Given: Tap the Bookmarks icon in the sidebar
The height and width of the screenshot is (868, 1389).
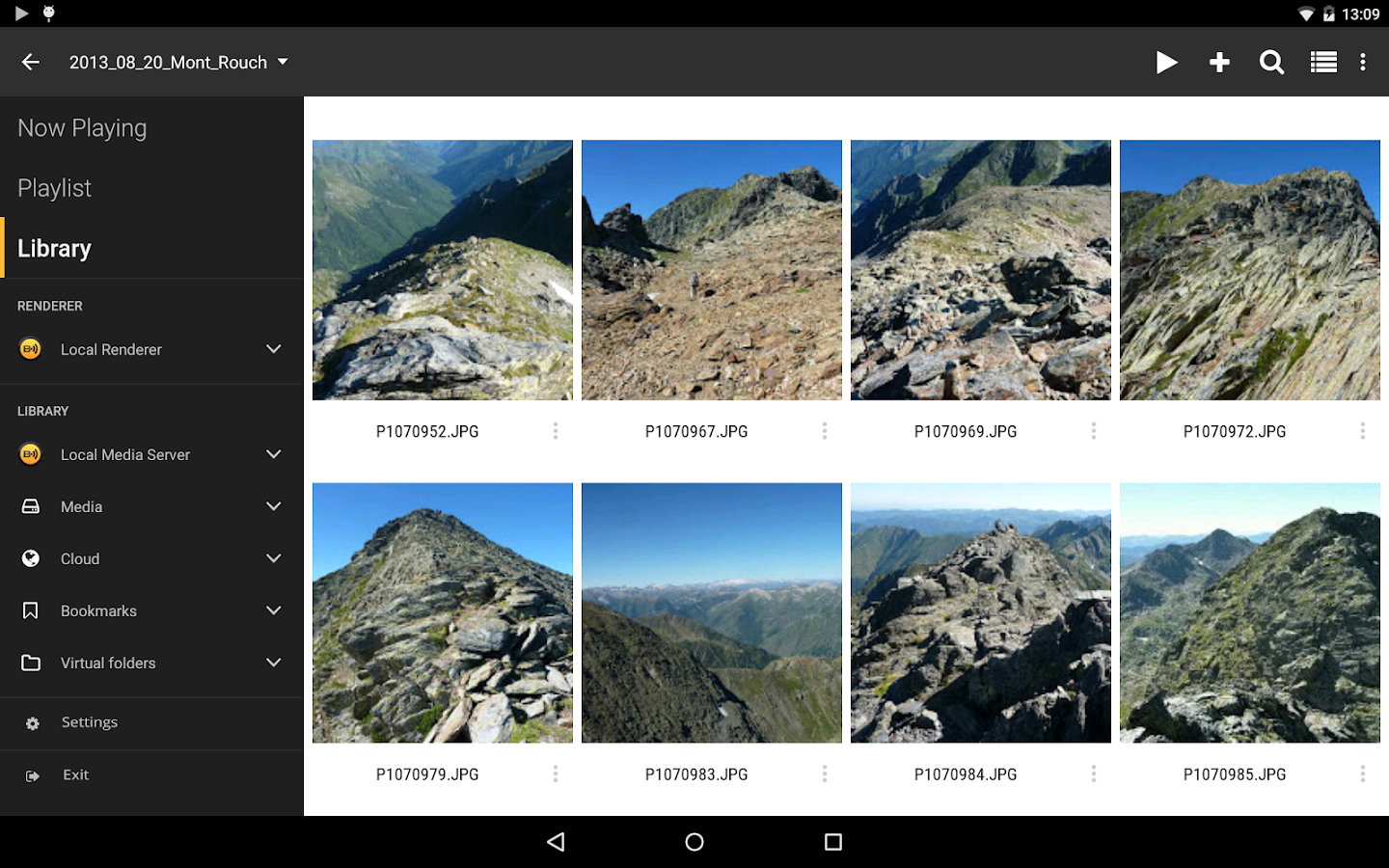Looking at the screenshot, I should pos(30,610).
